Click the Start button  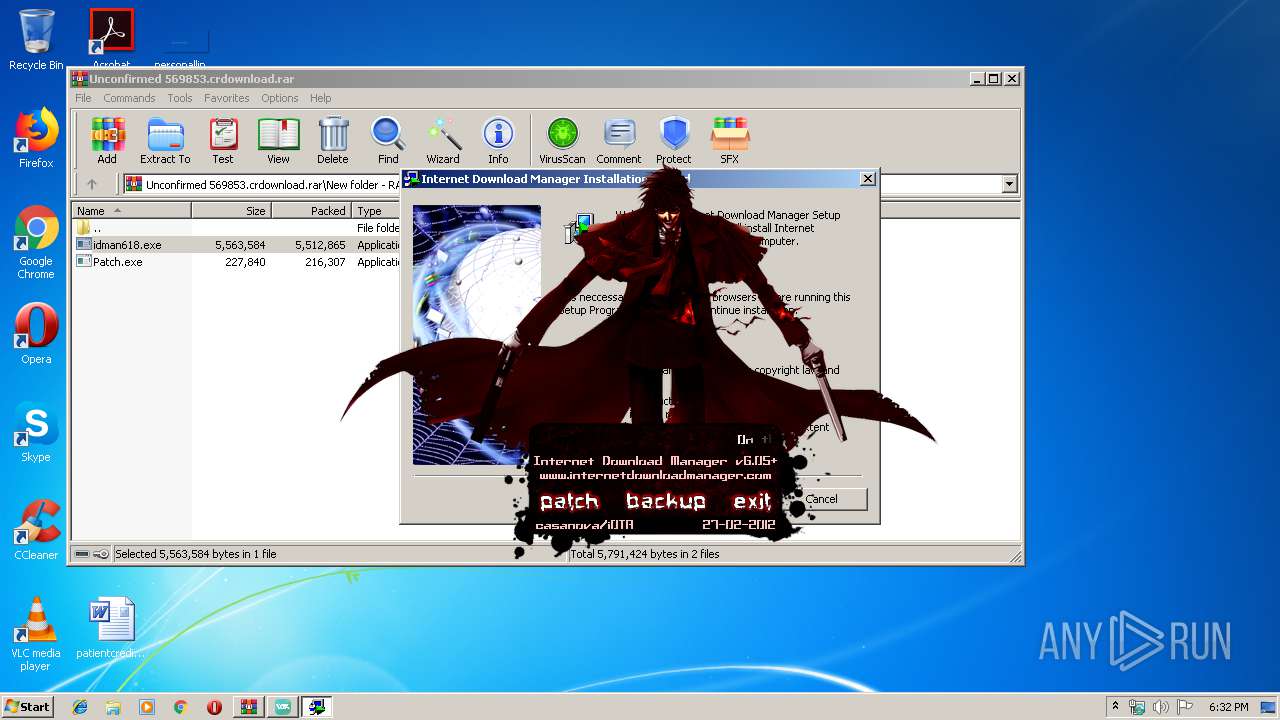click(x=27, y=706)
